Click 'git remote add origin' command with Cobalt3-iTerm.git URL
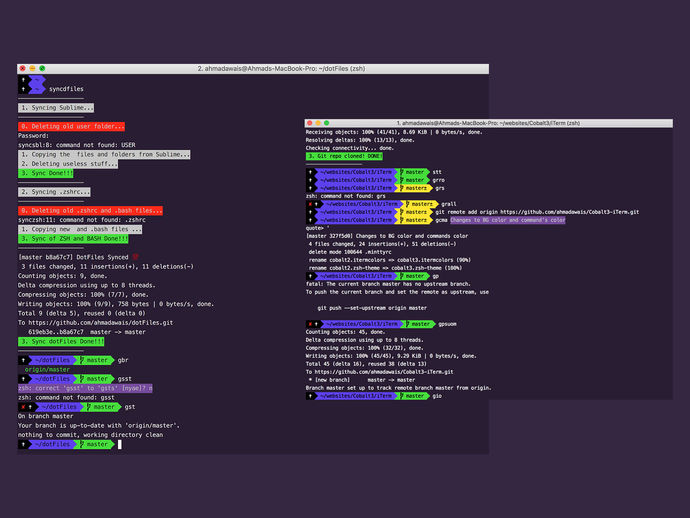The height and width of the screenshot is (518, 690). coord(537,212)
